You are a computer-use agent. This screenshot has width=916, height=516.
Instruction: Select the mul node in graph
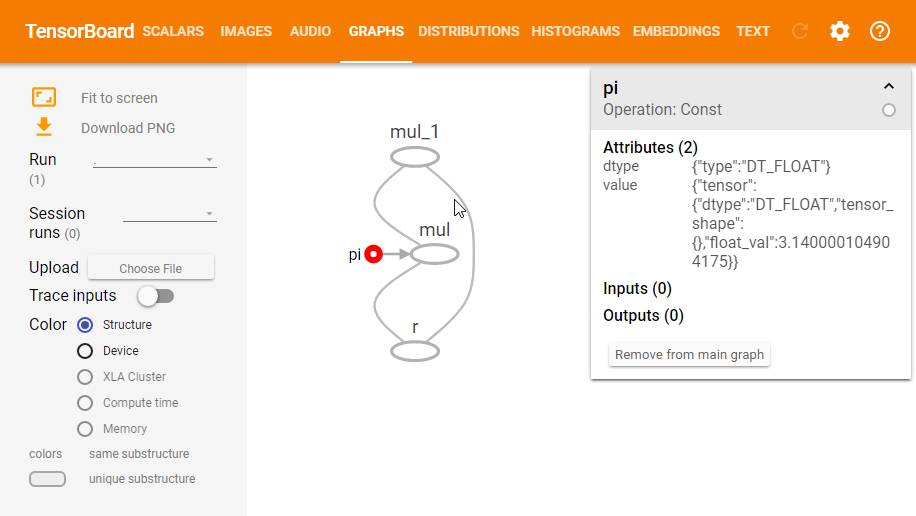click(x=434, y=254)
